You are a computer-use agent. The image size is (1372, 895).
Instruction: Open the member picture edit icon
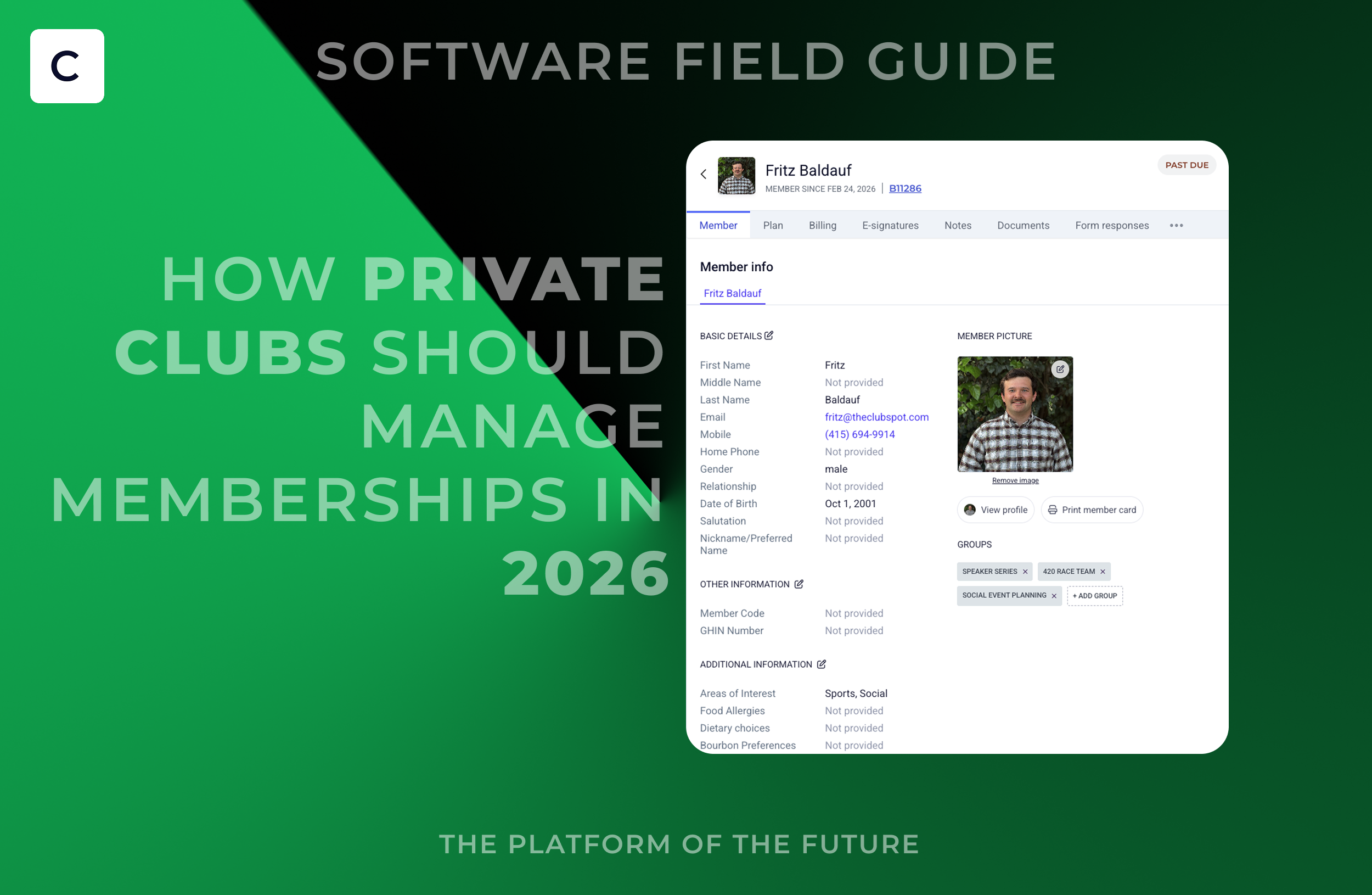(1060, 369)
